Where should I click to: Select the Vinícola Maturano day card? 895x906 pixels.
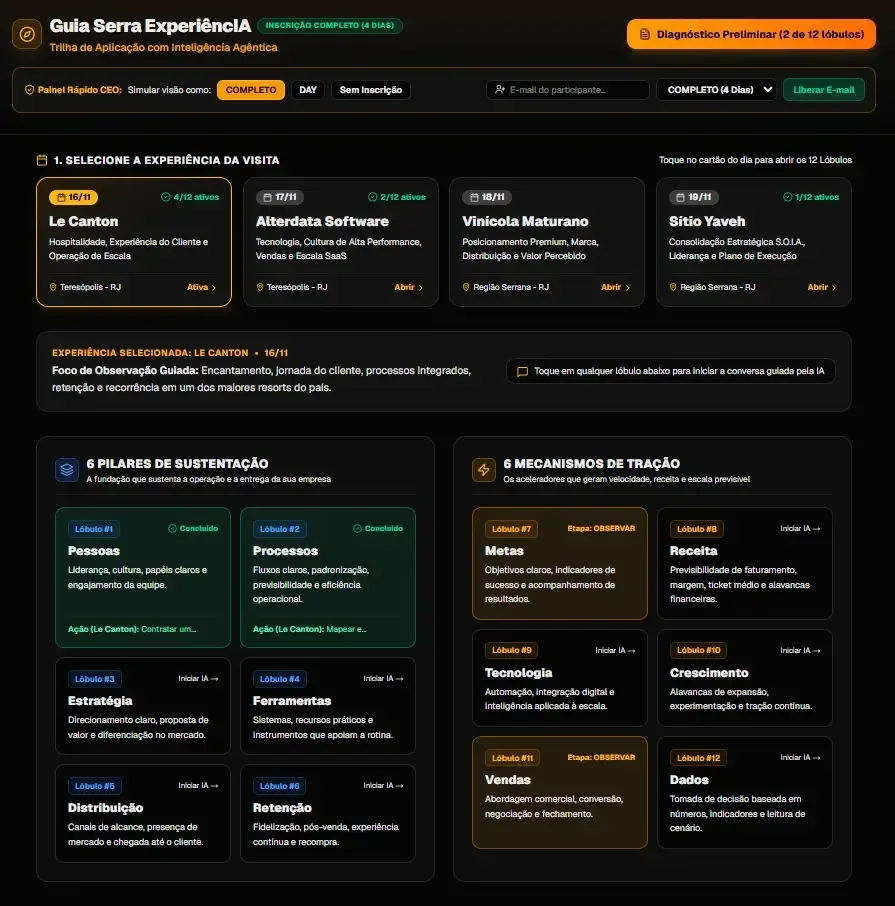pyautogui.click(x=547, y=242)
